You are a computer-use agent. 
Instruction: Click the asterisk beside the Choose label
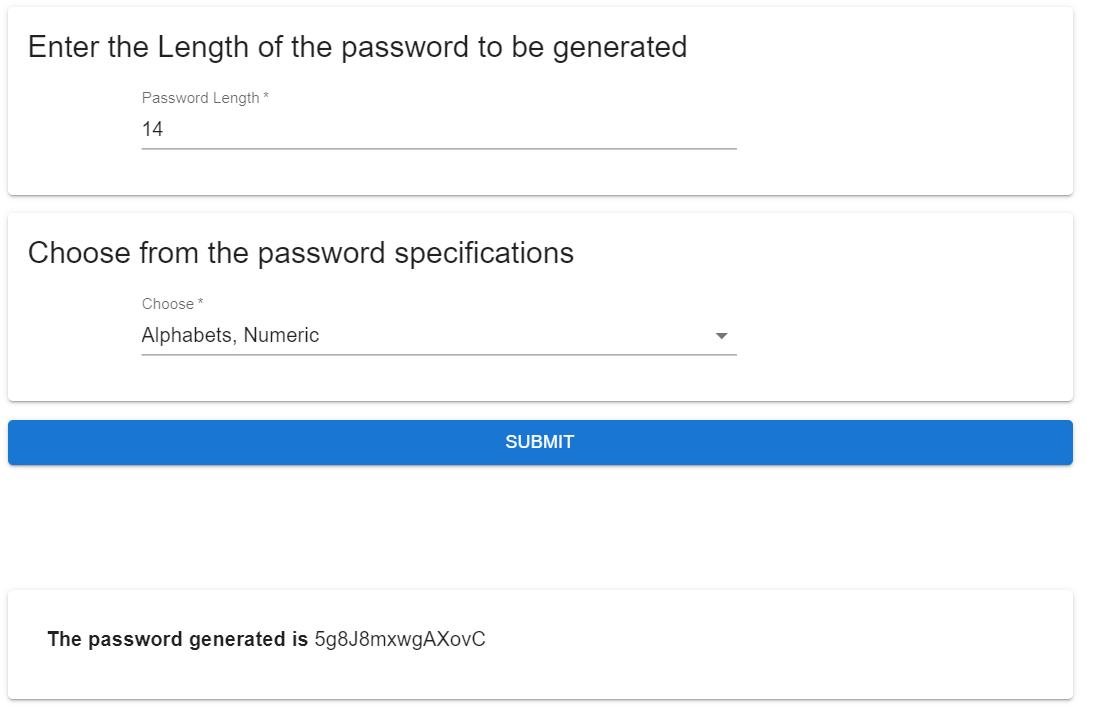tap(201, 304)
